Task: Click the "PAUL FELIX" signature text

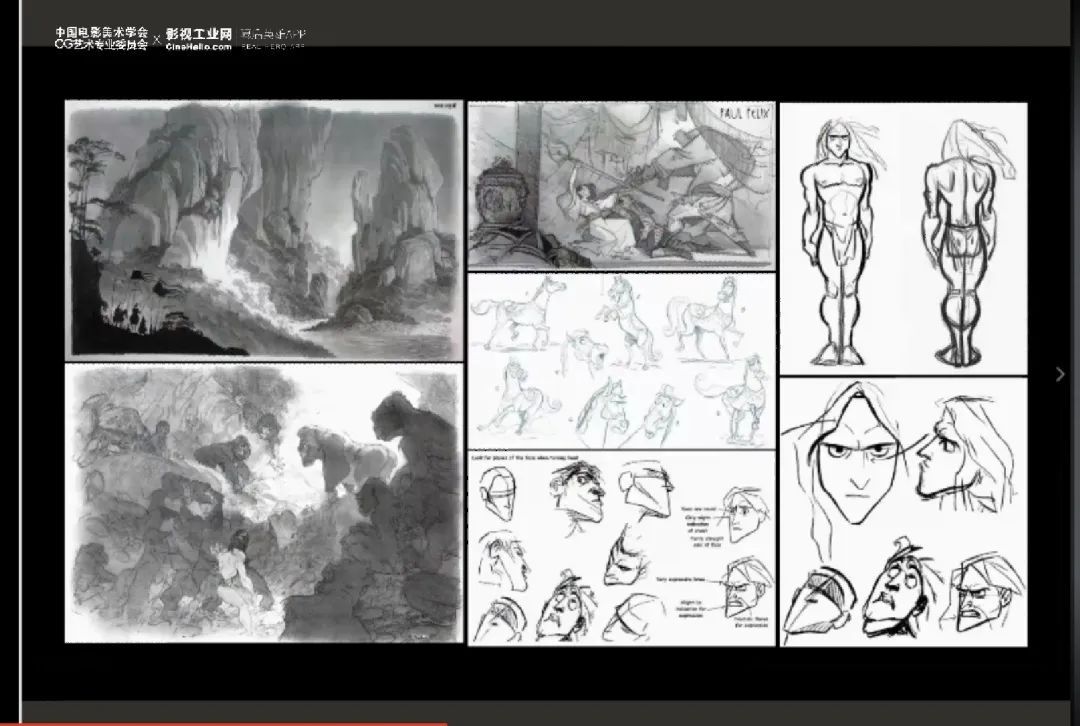Action: [745, 113]
